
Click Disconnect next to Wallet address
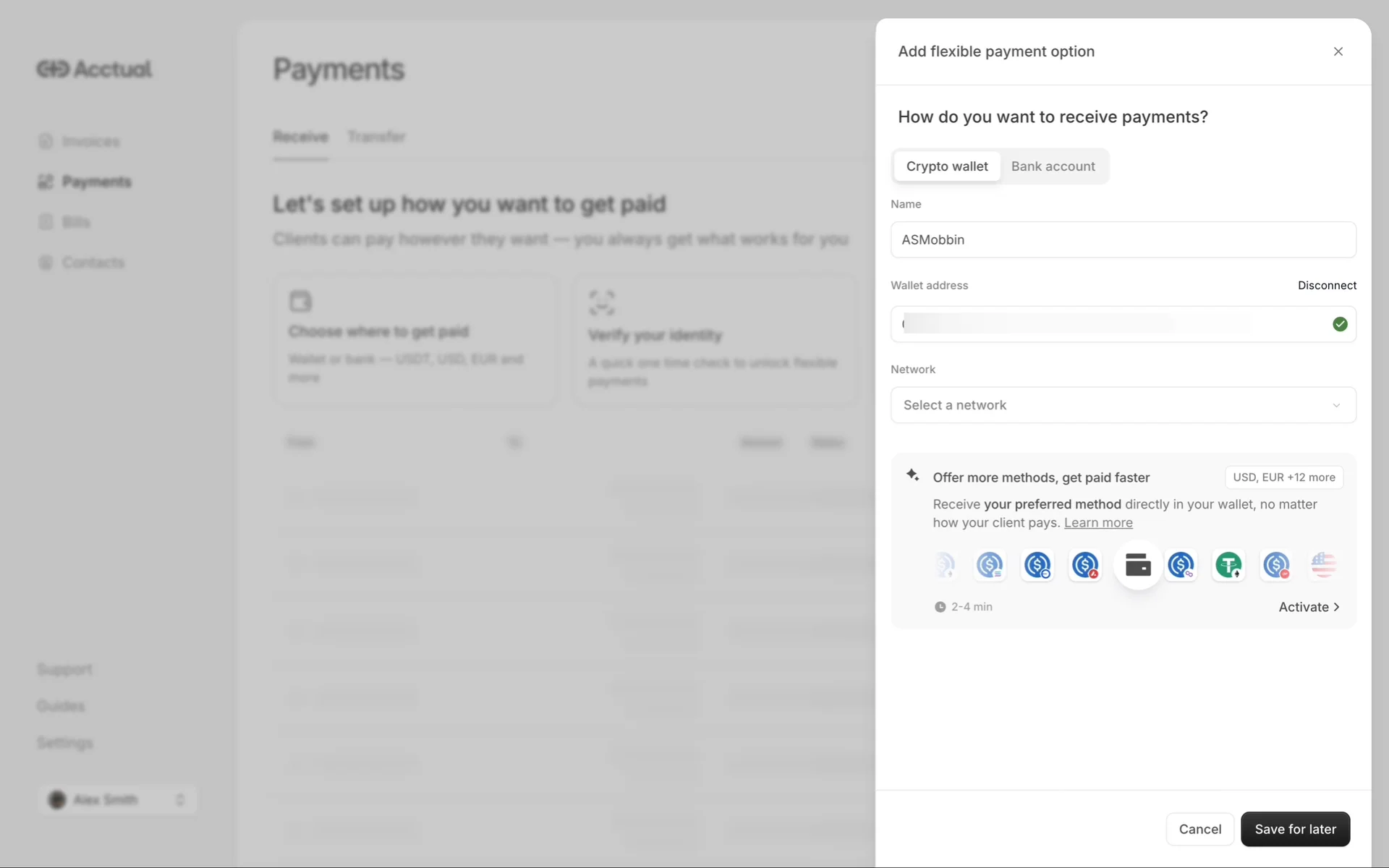[1327, 285]
